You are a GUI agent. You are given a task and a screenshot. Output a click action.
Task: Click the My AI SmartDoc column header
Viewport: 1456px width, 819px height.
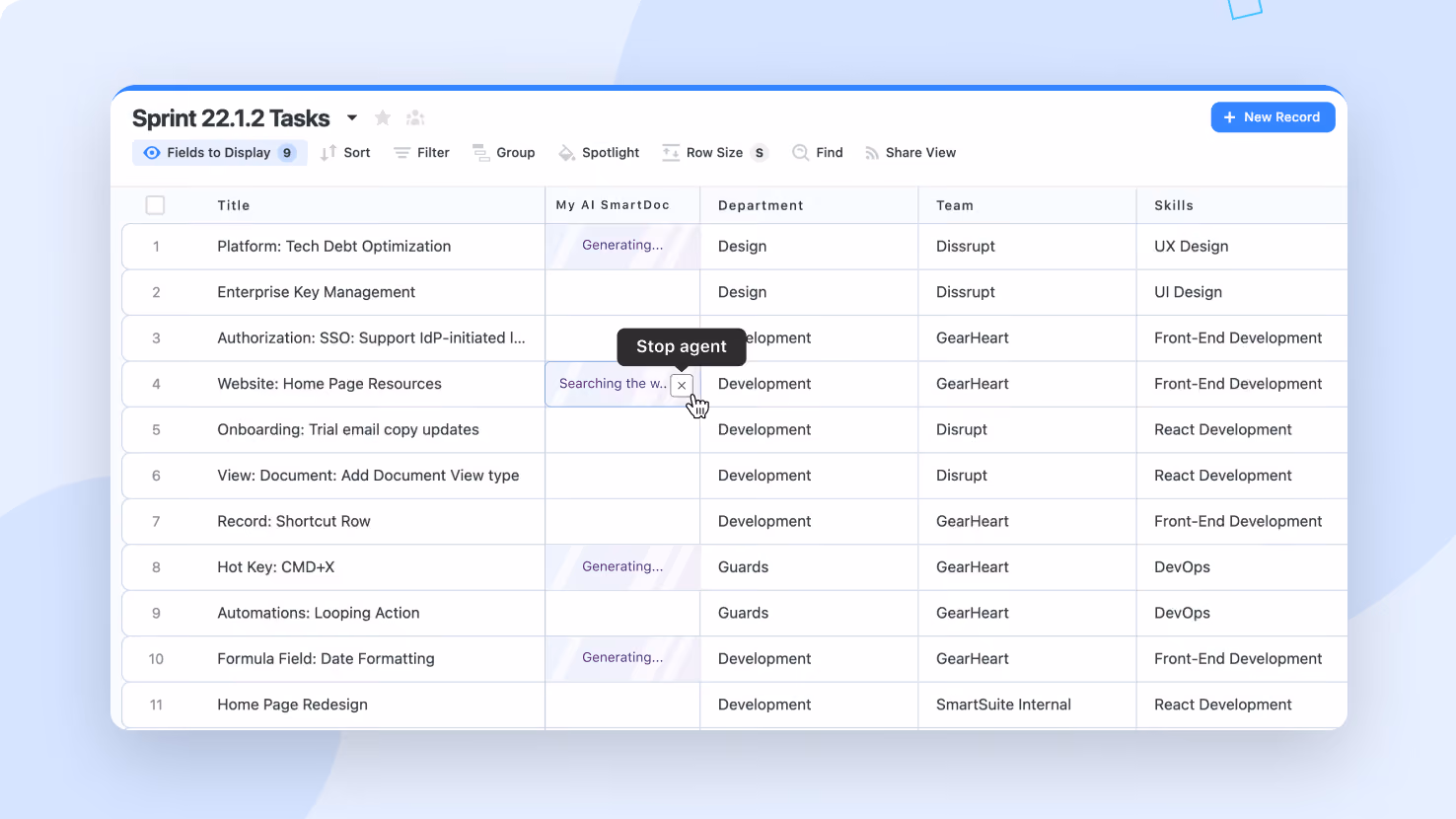point(613,205)
